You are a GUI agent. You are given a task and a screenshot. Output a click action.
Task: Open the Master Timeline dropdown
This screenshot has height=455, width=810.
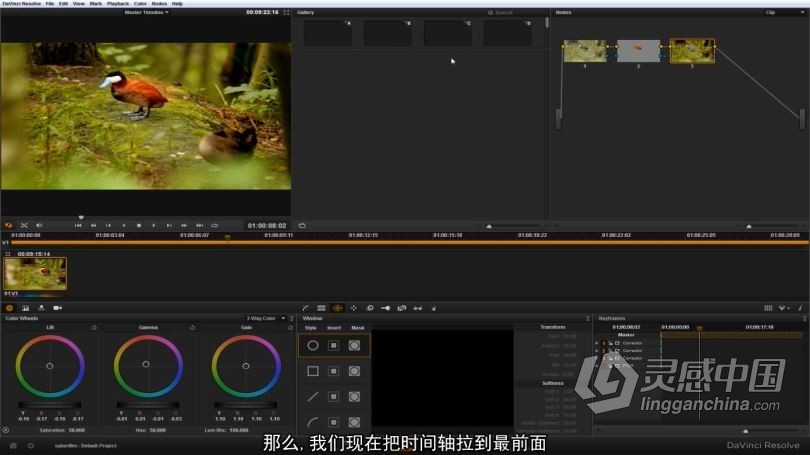click(x=146, y=12)
